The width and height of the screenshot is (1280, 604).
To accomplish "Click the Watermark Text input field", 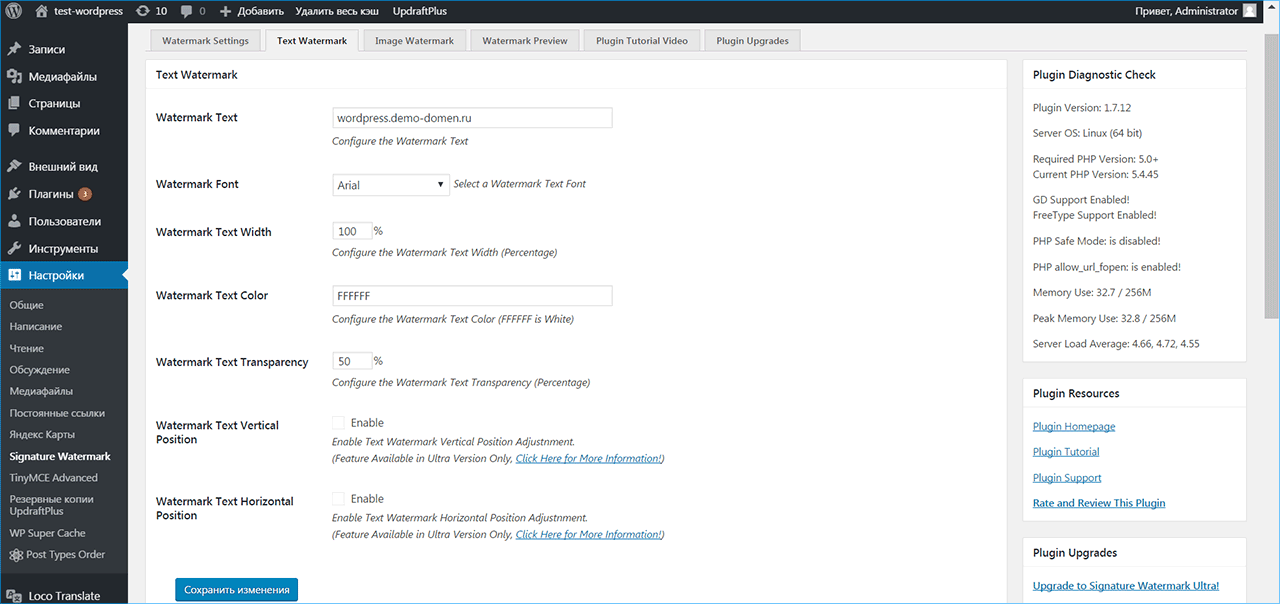I will pyautogui.click(x=471, y=118).
